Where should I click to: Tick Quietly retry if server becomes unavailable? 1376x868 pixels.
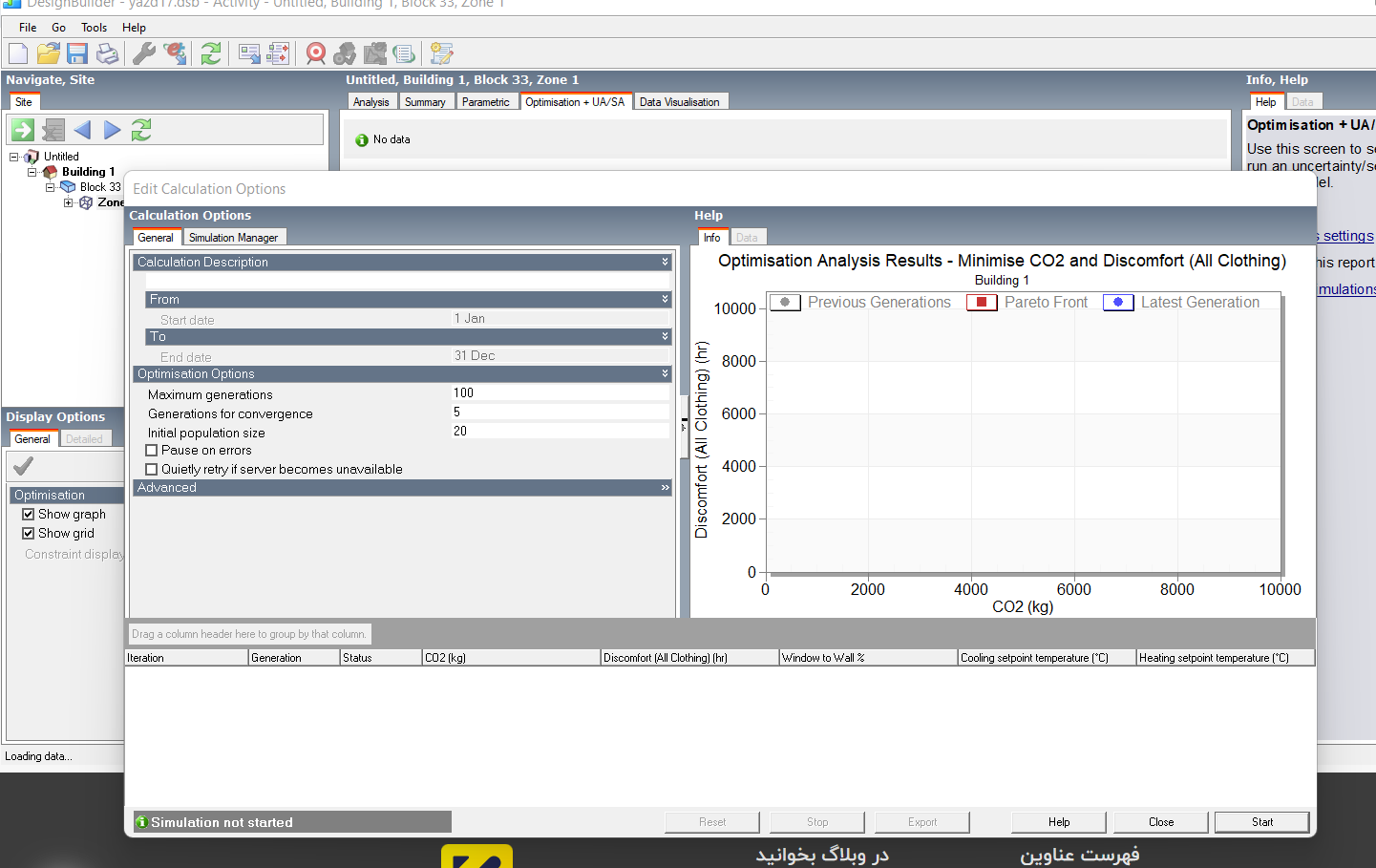click(x=151, y=470)
